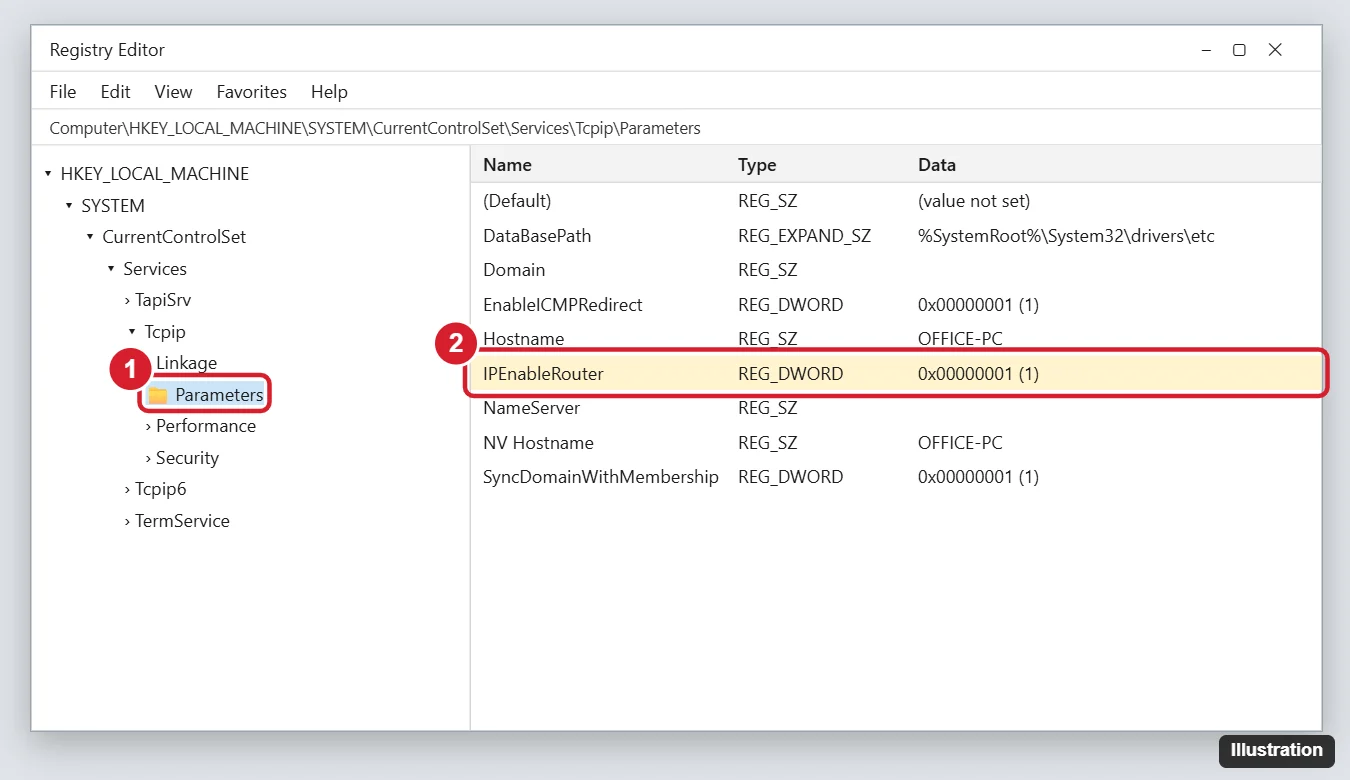Collapse the CurrentControlSet node arrow
1350x780 pixels.
tap(90, 237)
